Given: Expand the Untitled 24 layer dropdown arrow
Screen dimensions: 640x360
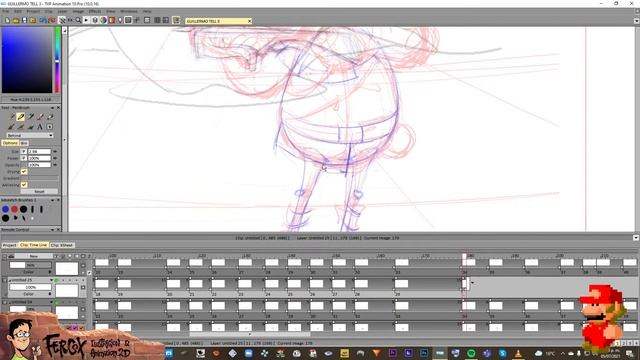Looking at the screenshot, I should pyautogui.click(x=51, y=302).
